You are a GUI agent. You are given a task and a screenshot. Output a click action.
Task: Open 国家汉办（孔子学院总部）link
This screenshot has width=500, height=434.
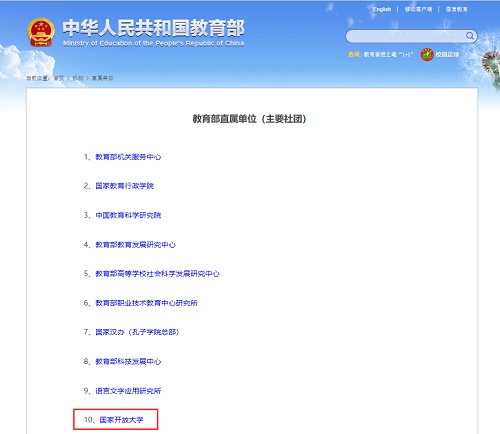click(x=137, y=332)
